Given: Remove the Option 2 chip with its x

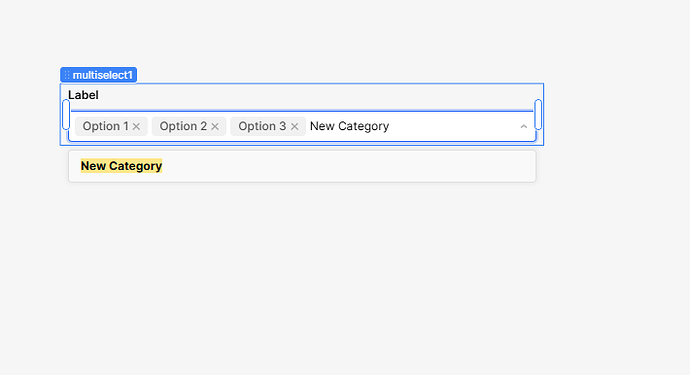Looking at the screenshot, I should 215,127.
